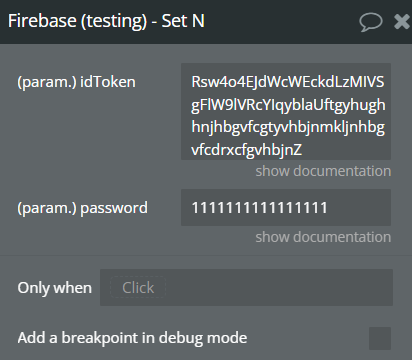Click empty area of the Only when condition box
Viewport: 412px width, 360px height.
(278, 287)
